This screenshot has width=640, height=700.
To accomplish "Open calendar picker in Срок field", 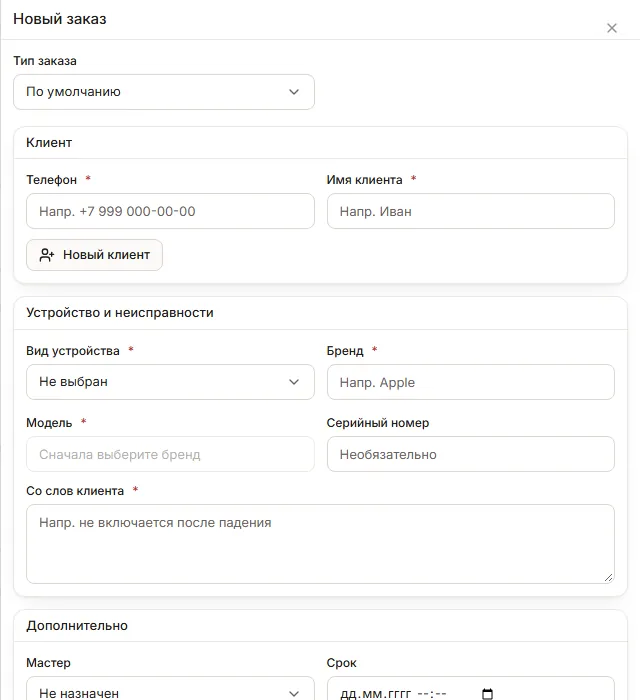I will point(487,693).
